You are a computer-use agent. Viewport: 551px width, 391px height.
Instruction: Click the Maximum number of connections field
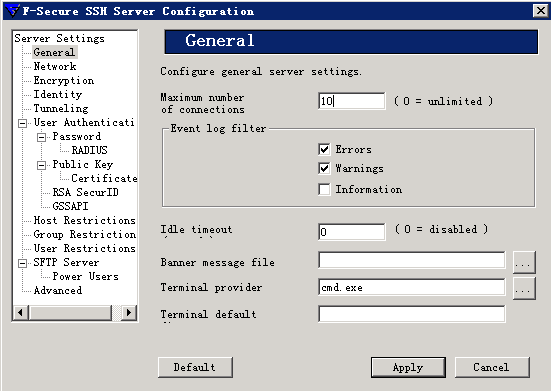[351, 101]
